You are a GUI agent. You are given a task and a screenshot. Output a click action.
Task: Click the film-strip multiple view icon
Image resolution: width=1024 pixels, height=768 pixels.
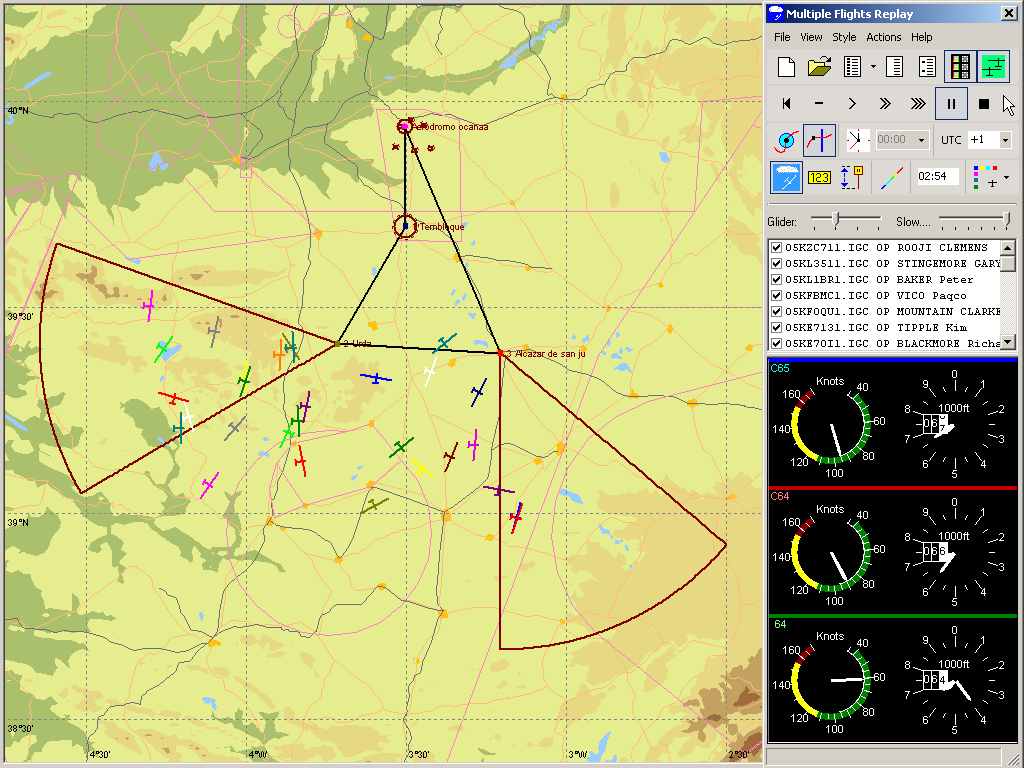click(x=960, y=67)
